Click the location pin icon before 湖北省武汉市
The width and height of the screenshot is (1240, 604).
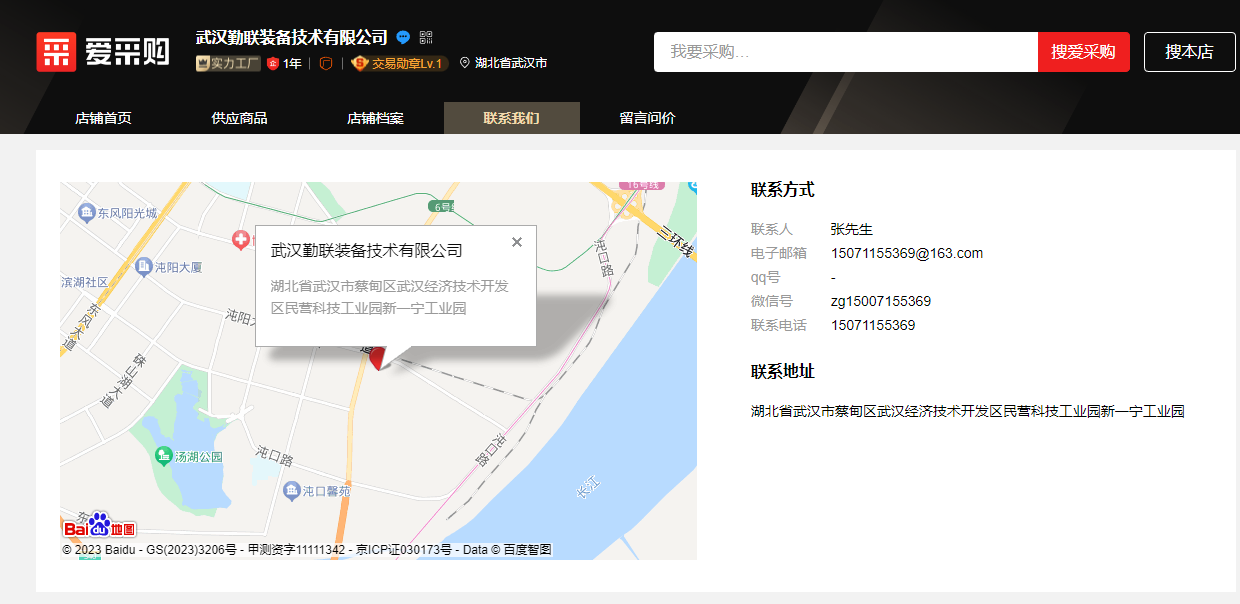[x=464, y=62]
